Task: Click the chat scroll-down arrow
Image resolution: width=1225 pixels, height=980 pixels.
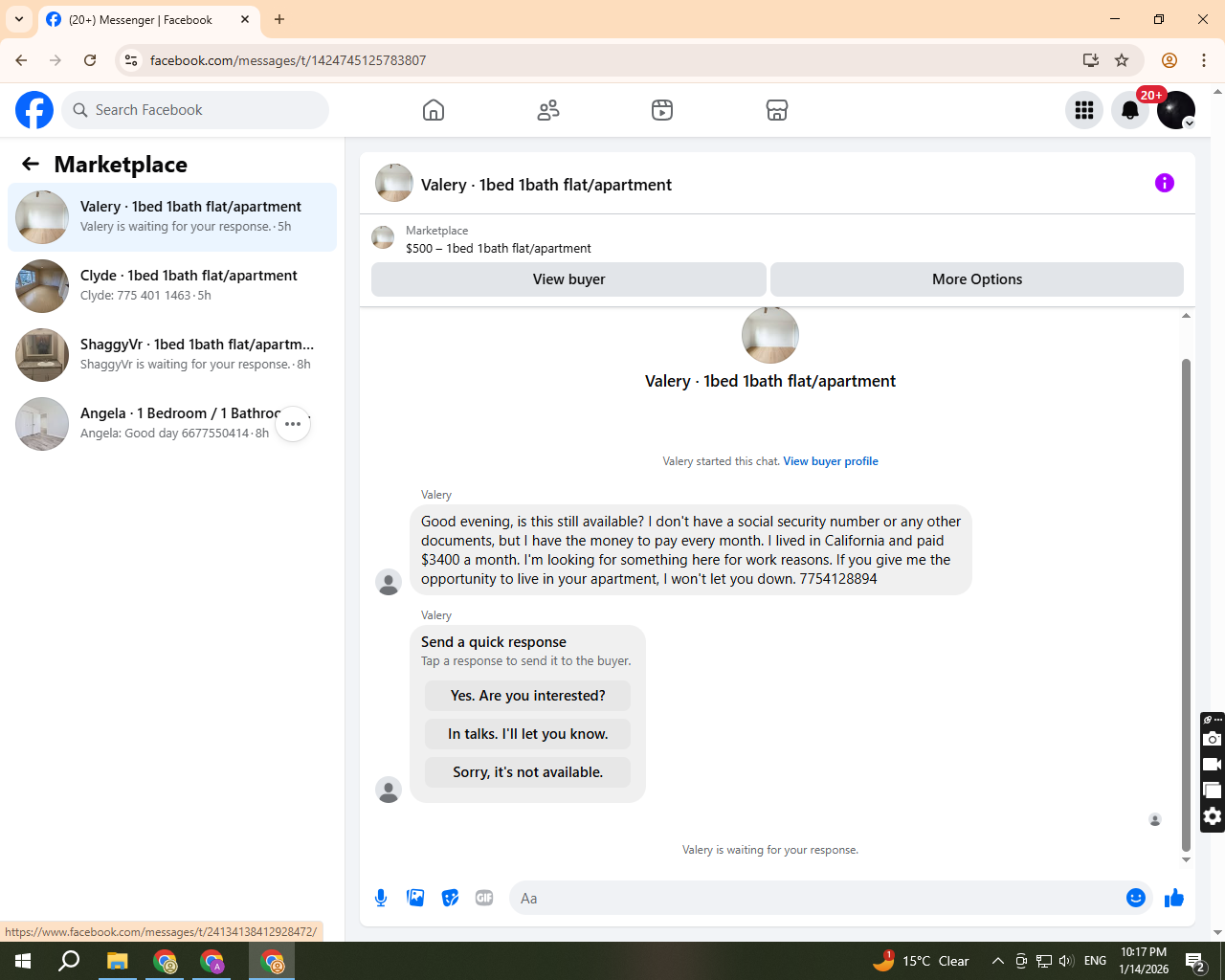Action: coord(1186,859)
